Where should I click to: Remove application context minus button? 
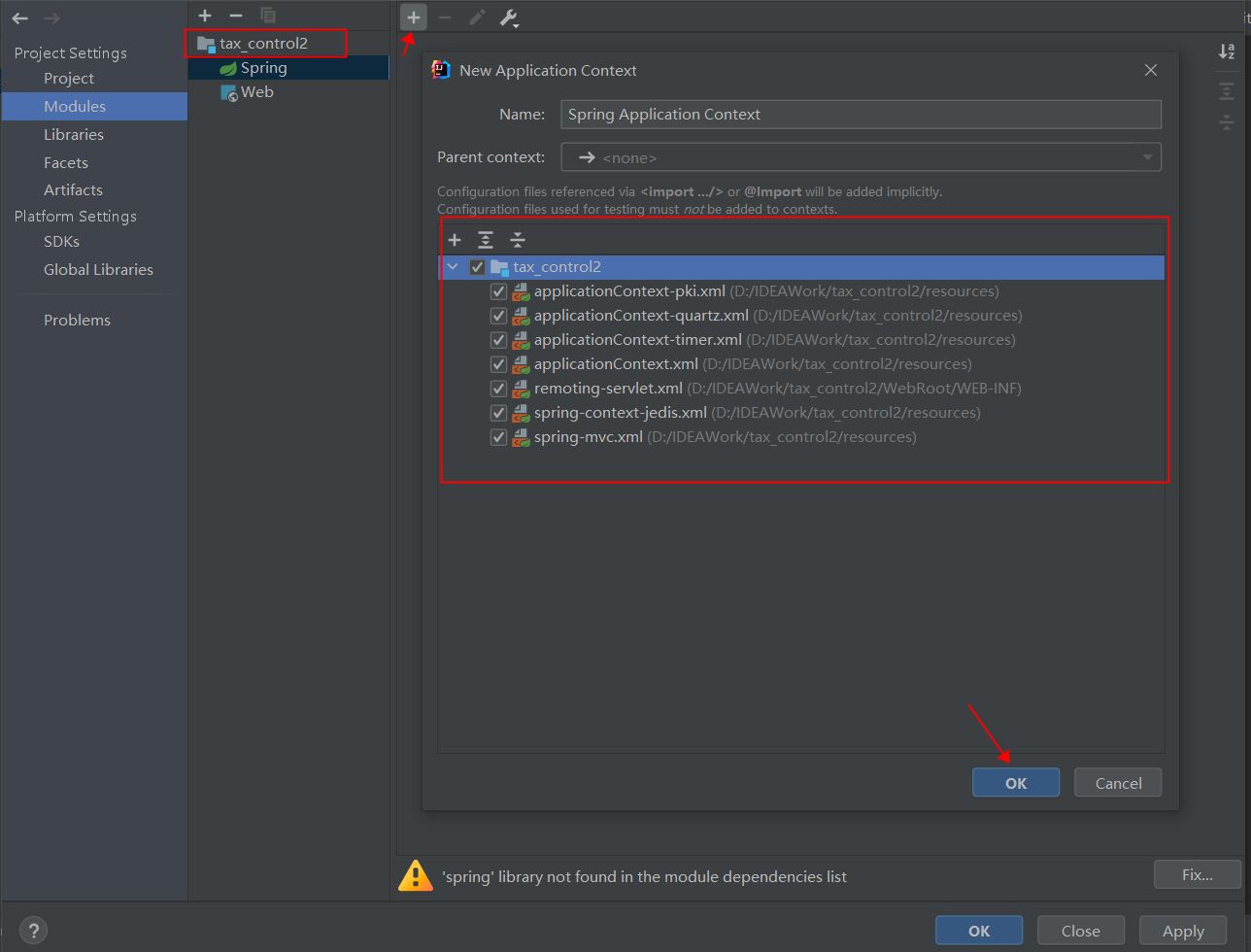click(445, 17)
